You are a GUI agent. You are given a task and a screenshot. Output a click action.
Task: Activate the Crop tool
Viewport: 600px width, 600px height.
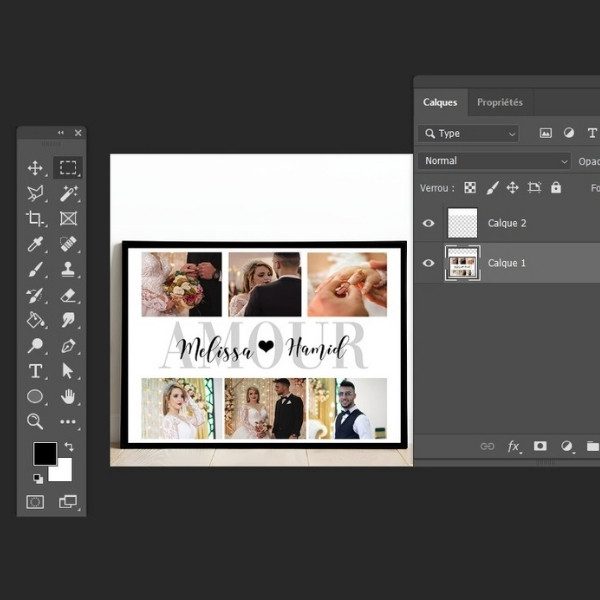35,218
